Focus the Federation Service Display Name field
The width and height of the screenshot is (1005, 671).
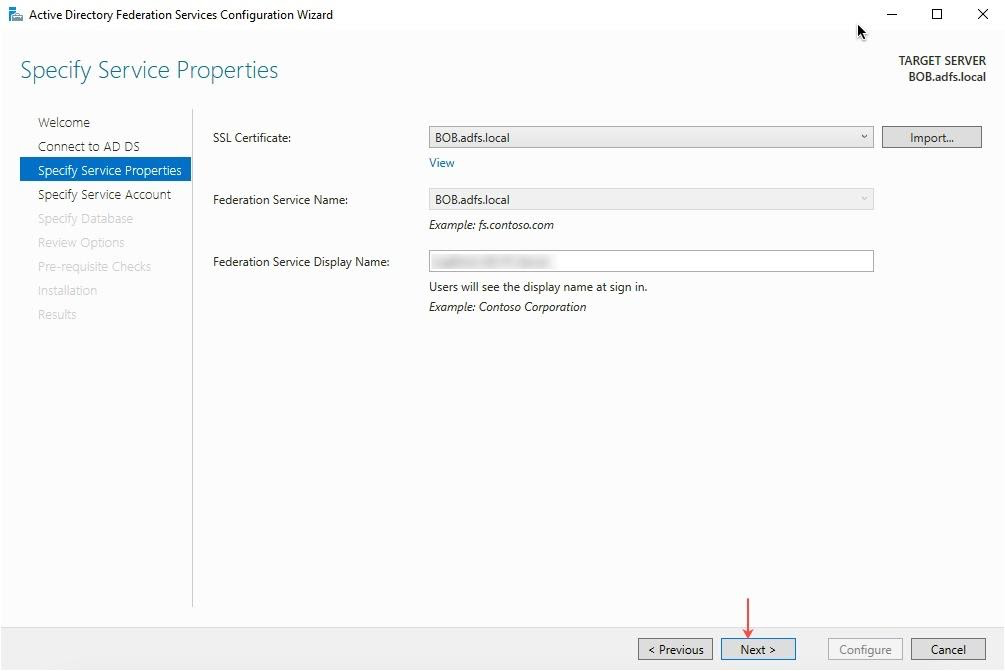tap(651, 261)
